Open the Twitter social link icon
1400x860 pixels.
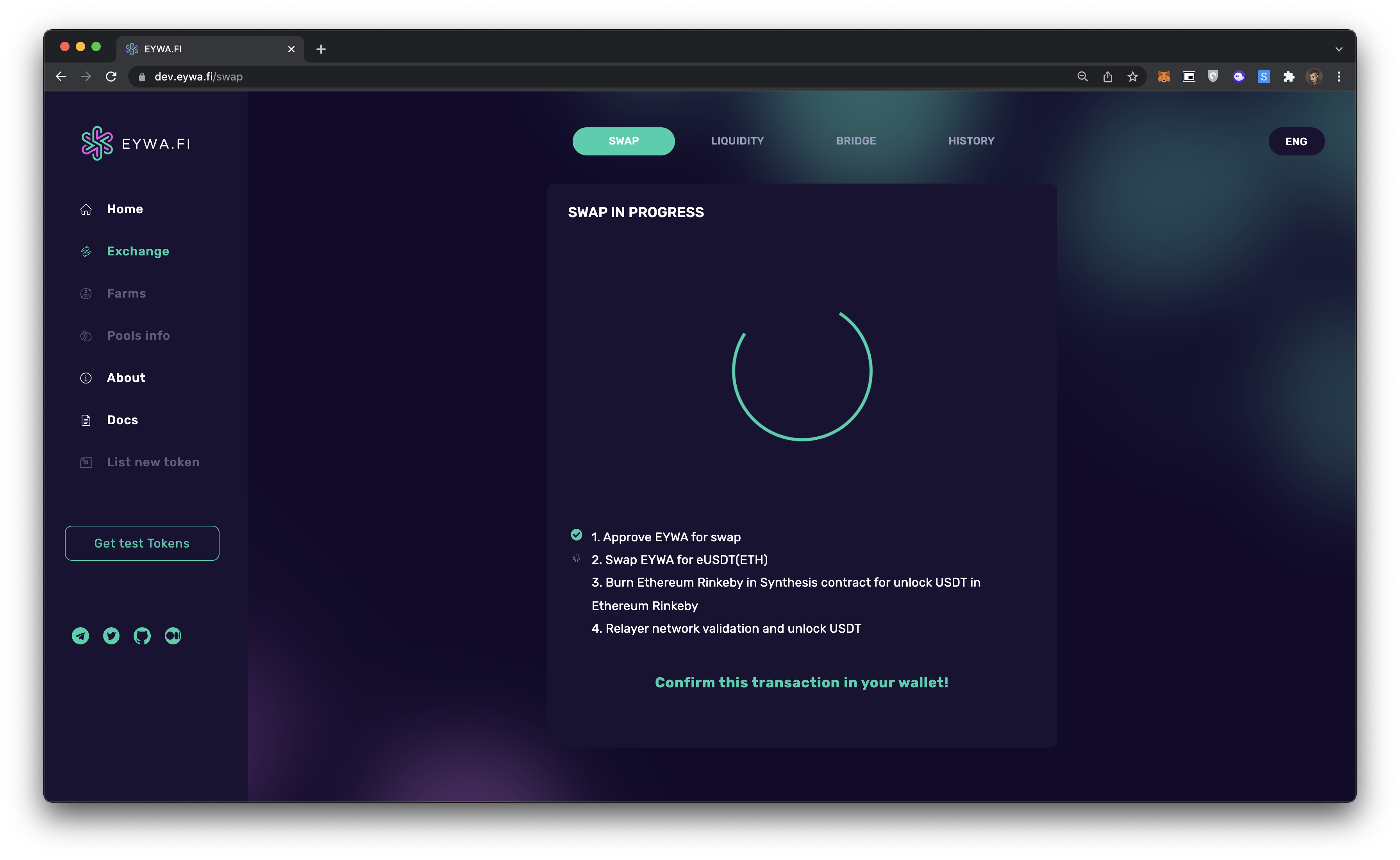pos(111,635)
